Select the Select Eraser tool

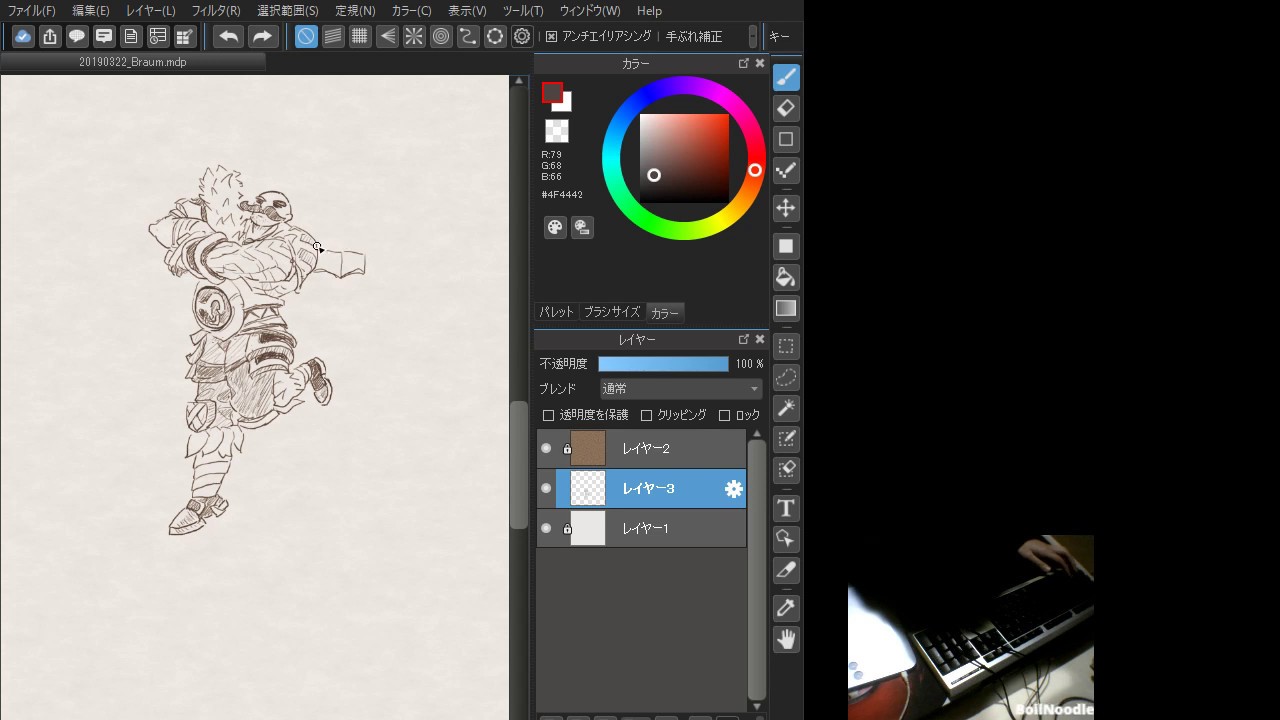point(786,470)
